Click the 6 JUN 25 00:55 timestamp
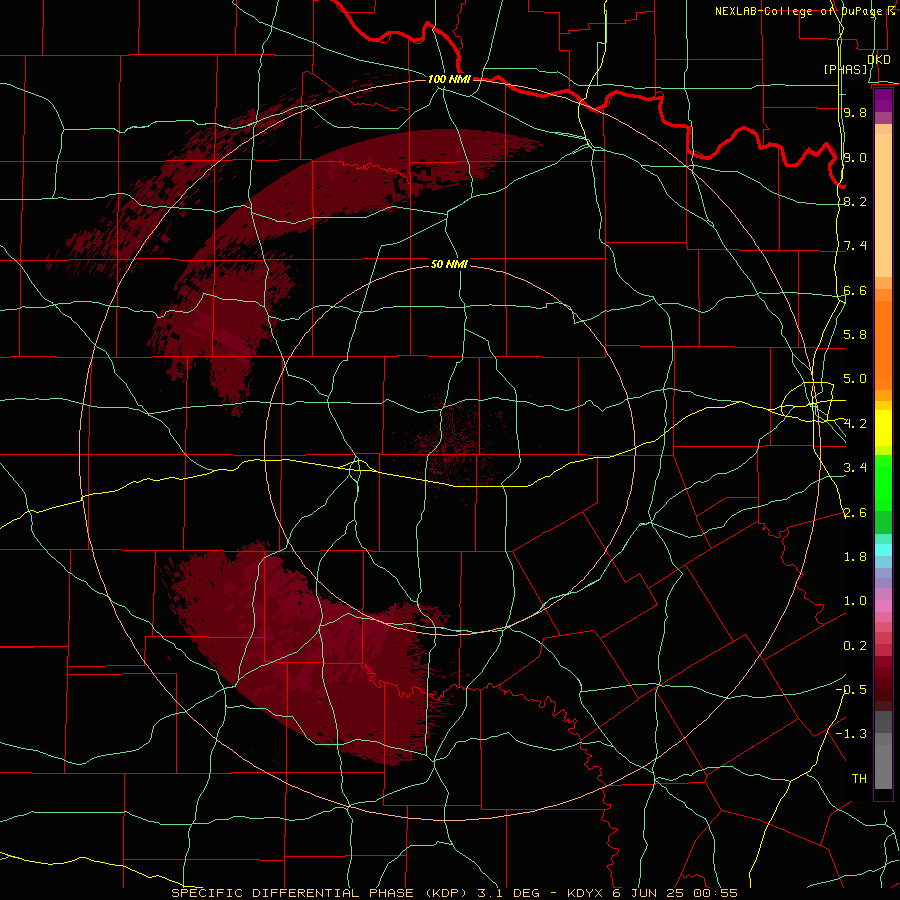Screen dimensions: 900x900 674,893
